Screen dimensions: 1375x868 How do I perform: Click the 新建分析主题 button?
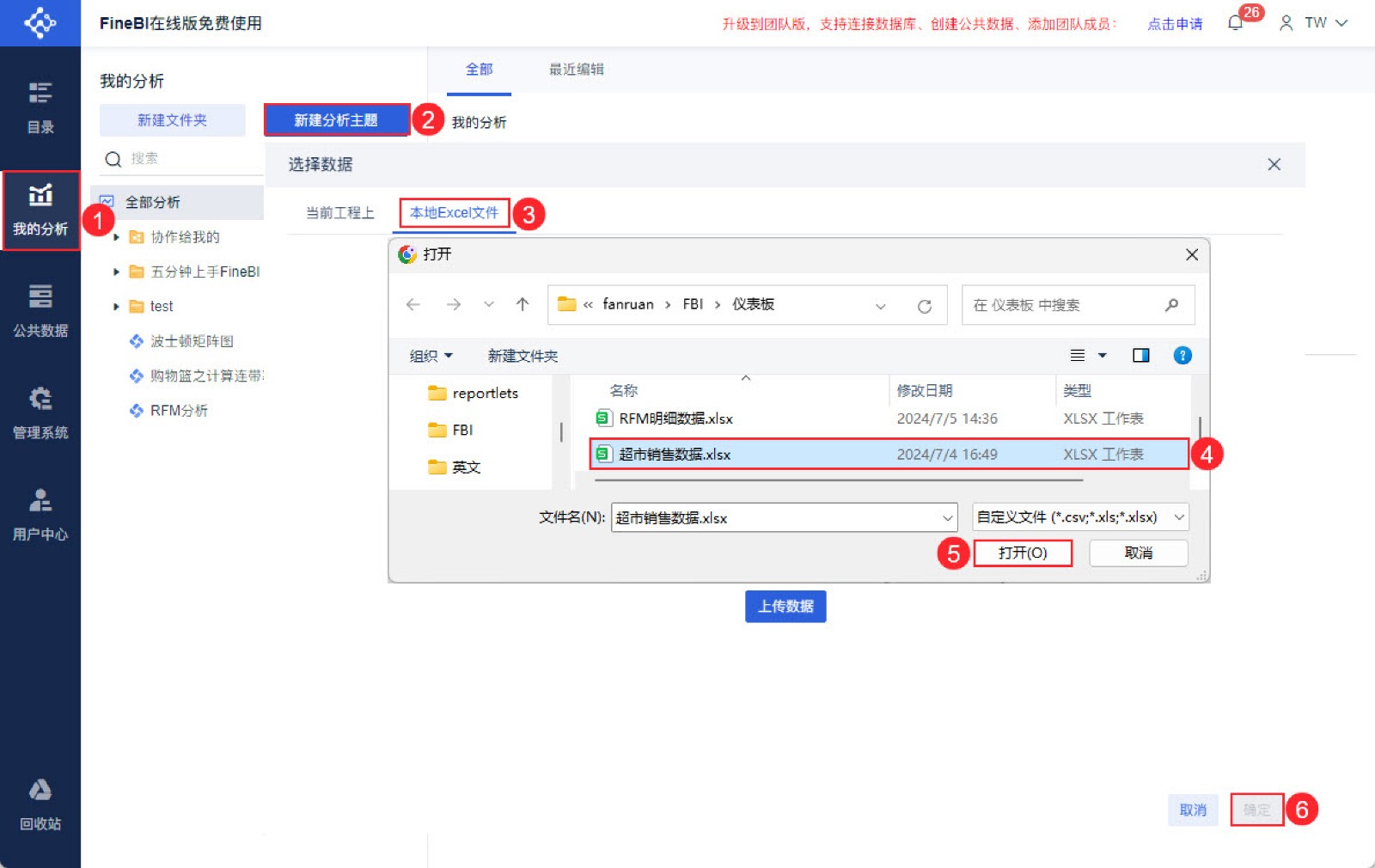(336, 120)
